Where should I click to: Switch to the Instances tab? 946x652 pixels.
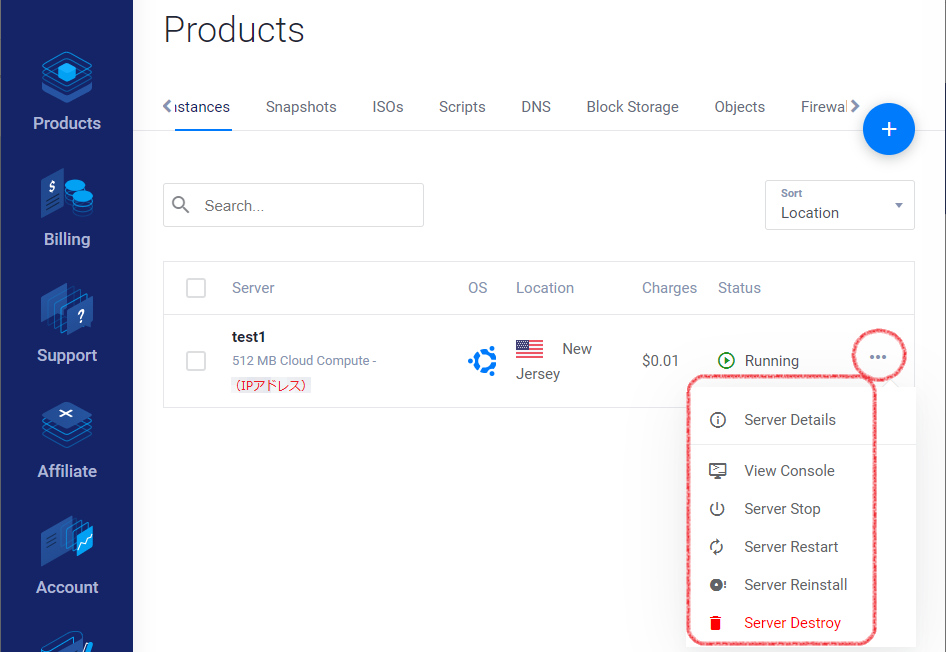[202, 107]
